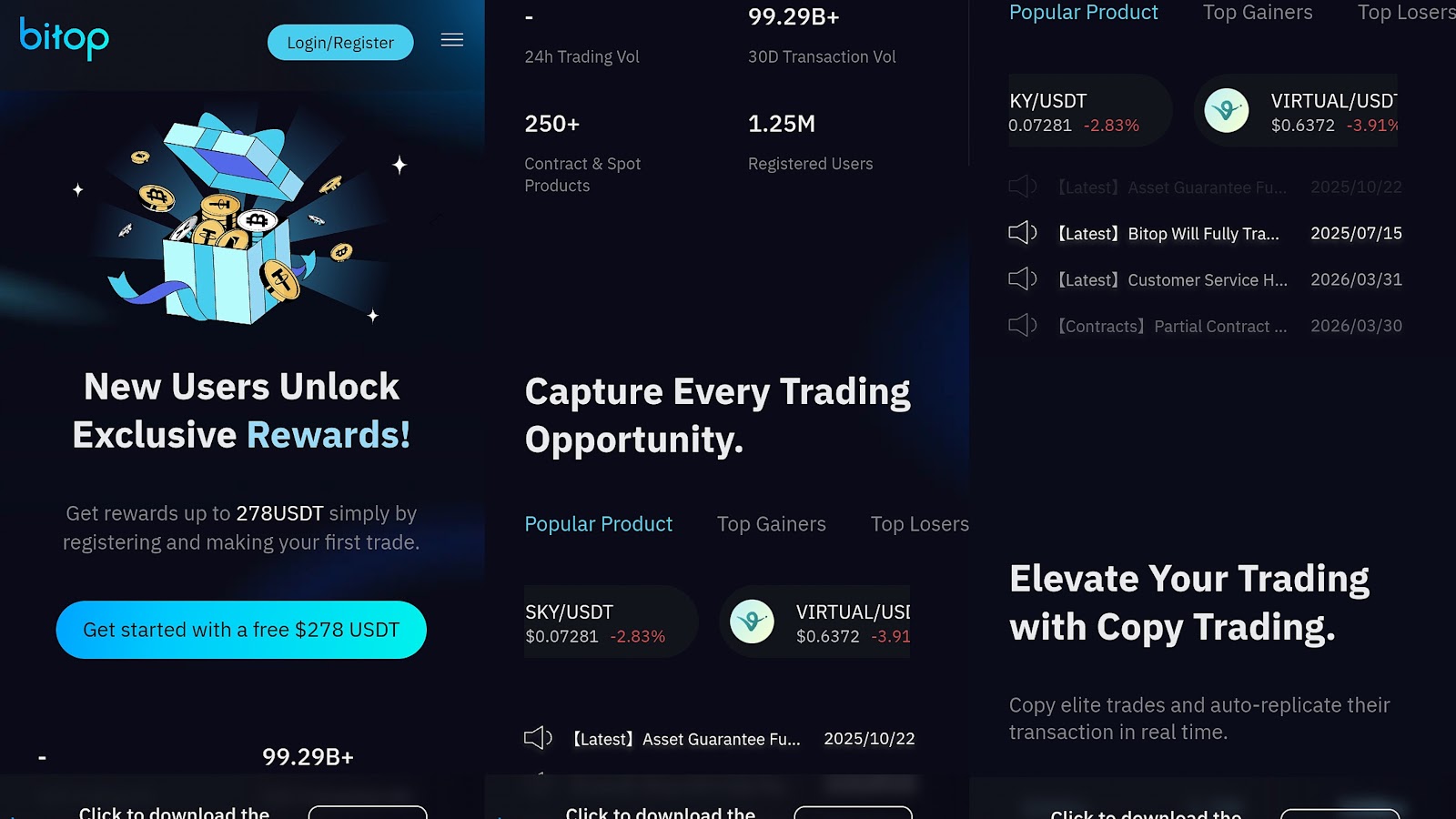Click Get started with a free $278 USDT
The image size is (1456, 819).
click(241, 630)
